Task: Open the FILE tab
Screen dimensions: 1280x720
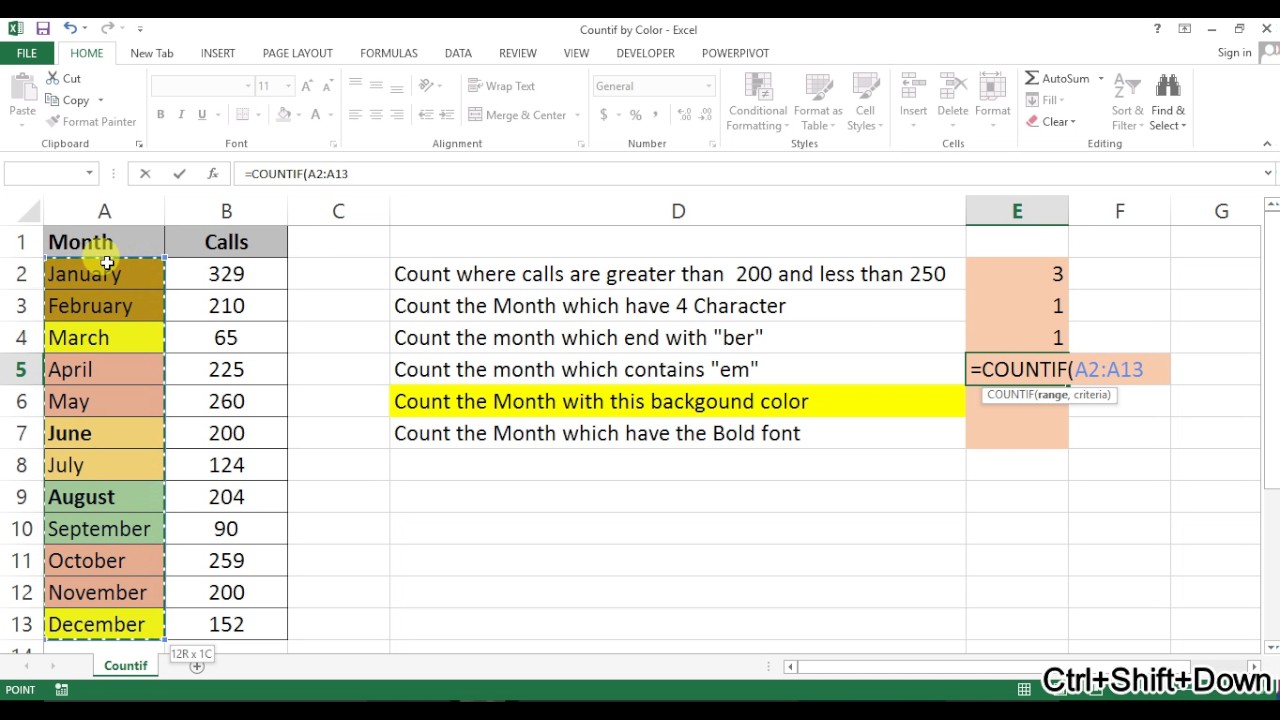Action: (x=27, y=53)
